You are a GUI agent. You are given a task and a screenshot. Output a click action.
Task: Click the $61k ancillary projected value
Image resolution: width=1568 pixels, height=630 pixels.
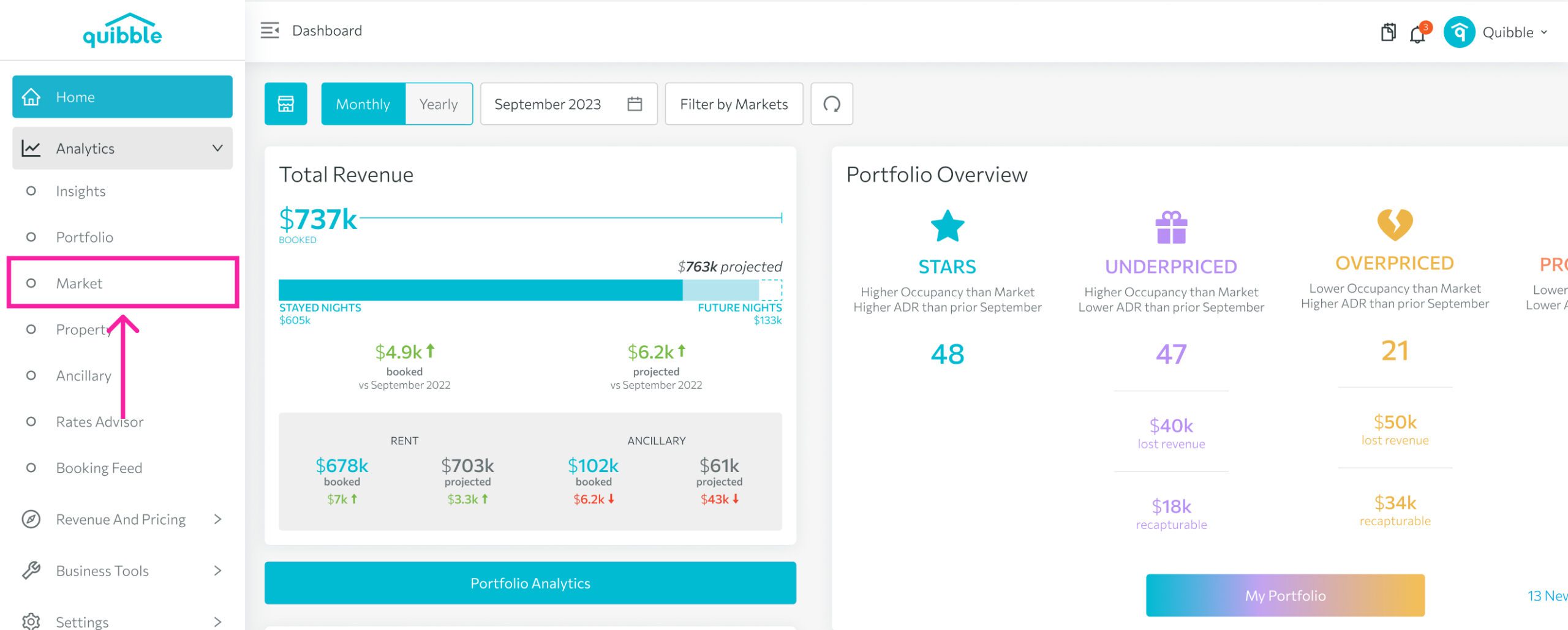click(x=719, y=466)
